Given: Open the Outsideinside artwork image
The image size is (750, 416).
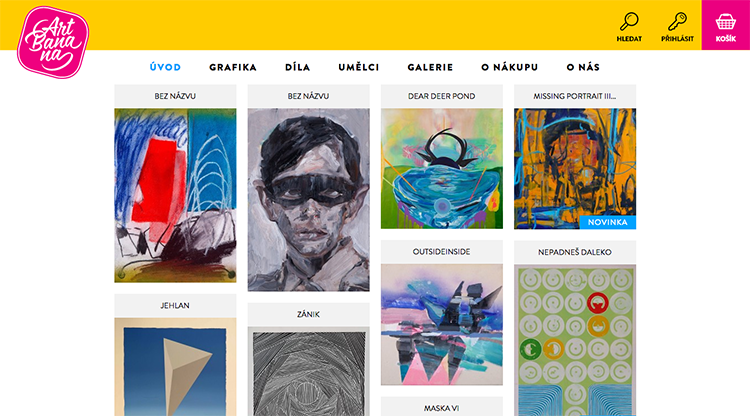Looking at the screenshot, I should 442,325.
